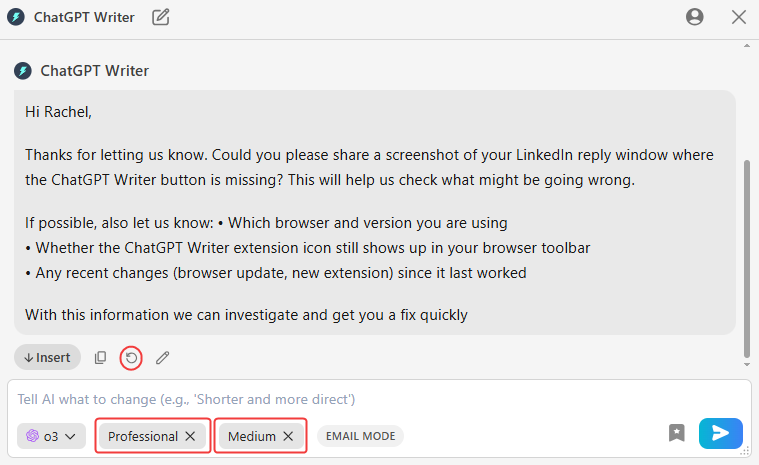Open saved prompts bookmark icon
Screen dimensions: 759x465
[677, 433]
